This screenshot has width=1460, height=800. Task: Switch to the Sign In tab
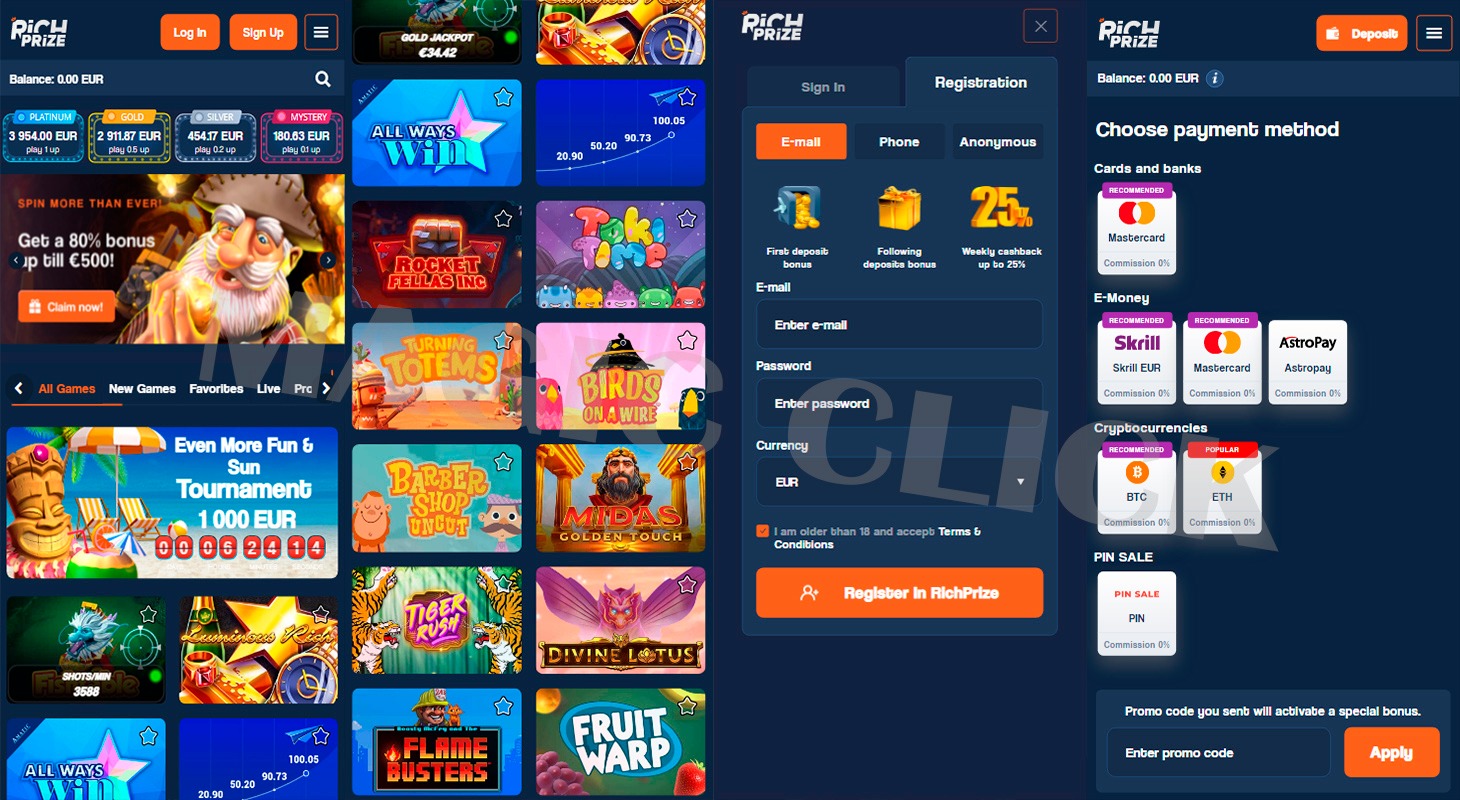[823, 87]
